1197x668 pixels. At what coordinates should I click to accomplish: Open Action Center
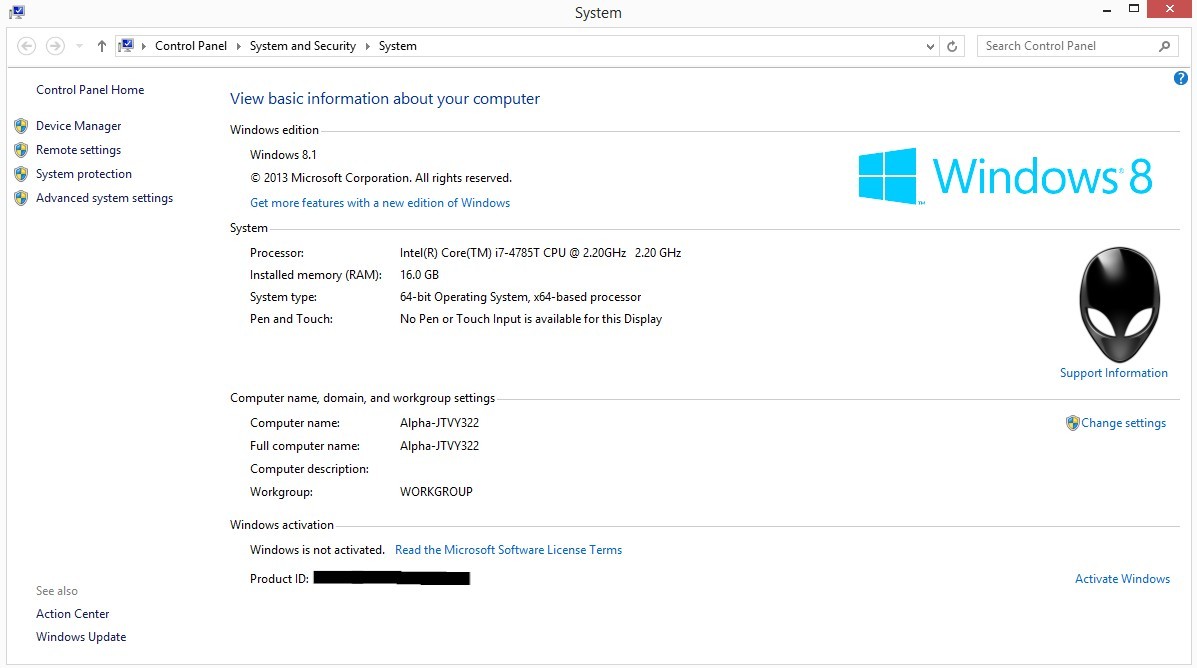click(73, 614)
